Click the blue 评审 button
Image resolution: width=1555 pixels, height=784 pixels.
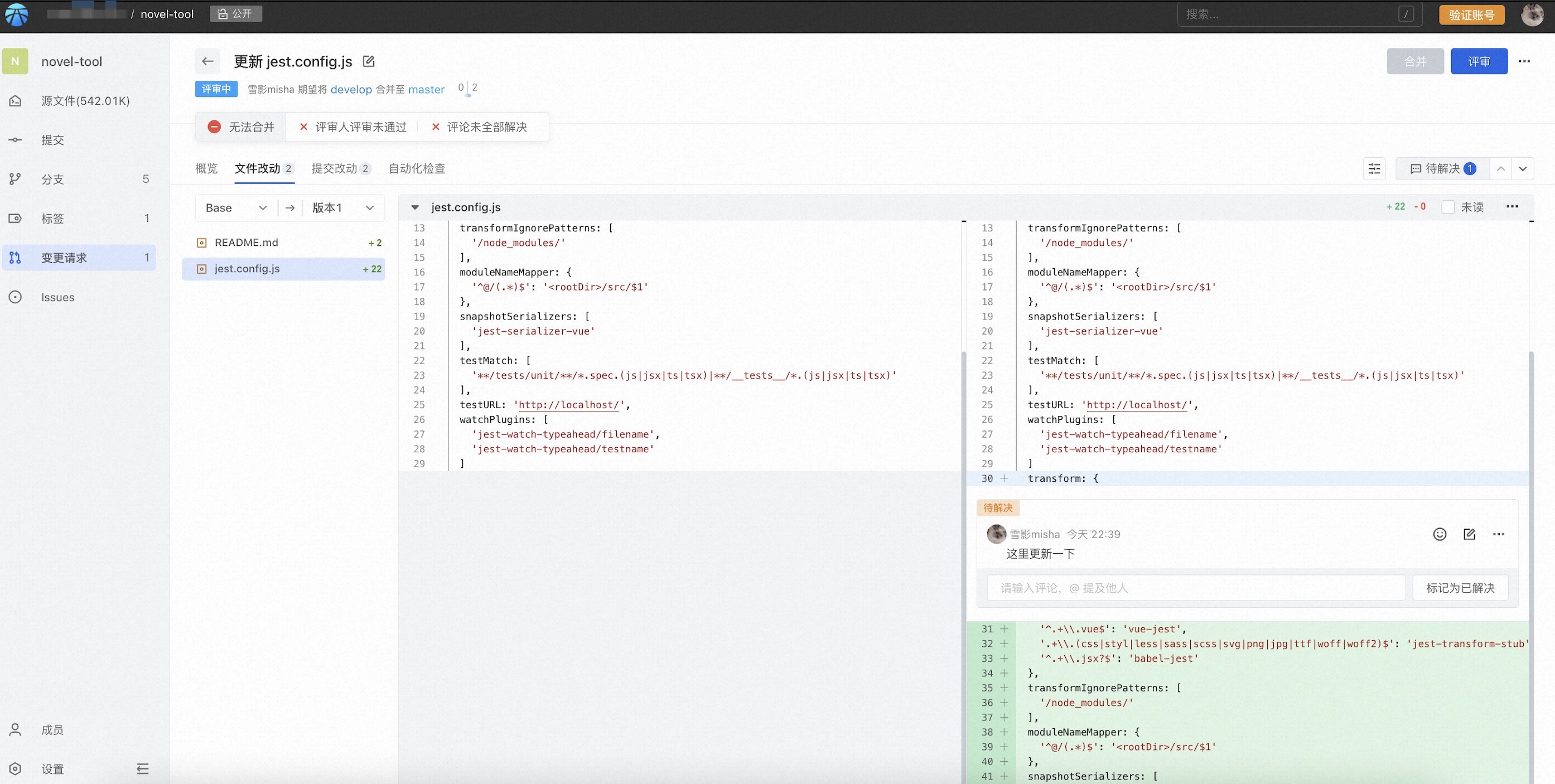coord(1479,61)
